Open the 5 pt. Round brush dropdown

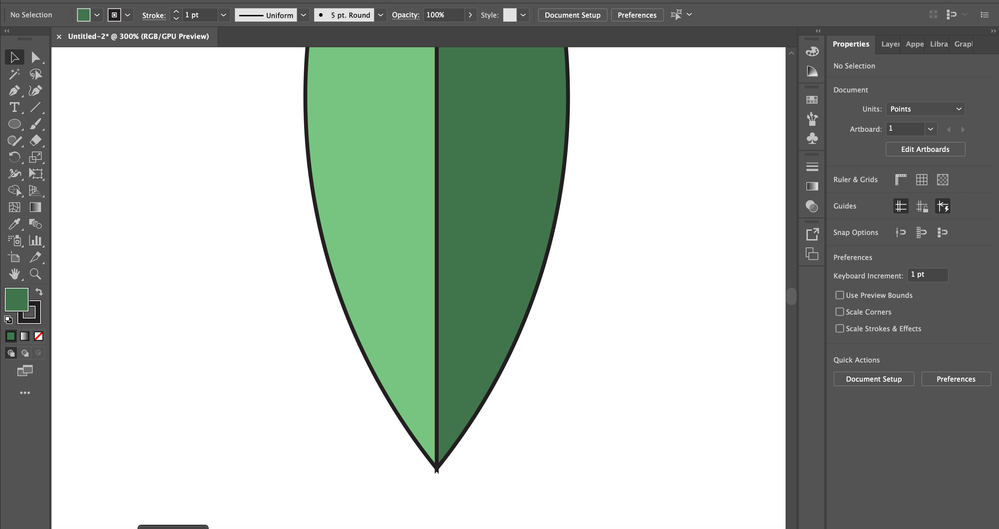(380, 15)
